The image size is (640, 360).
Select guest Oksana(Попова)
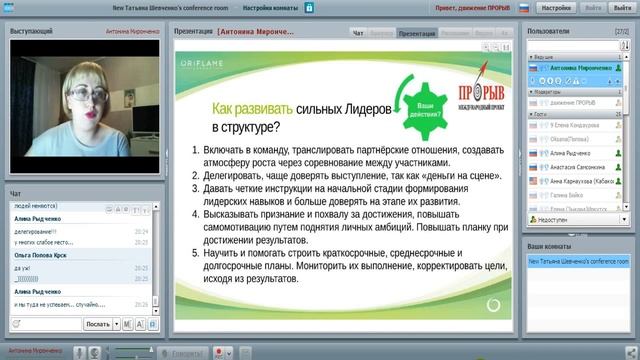coord(575,139)
